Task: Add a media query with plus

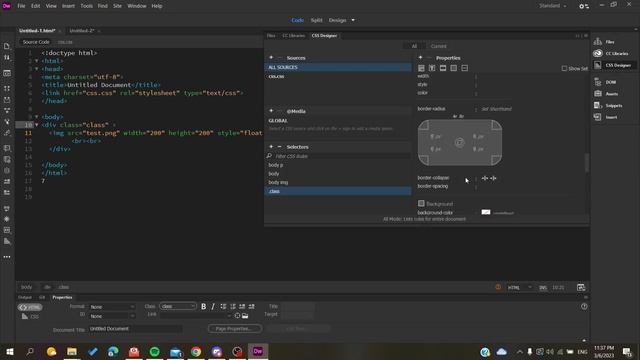Action: click(x=271, y=111)
